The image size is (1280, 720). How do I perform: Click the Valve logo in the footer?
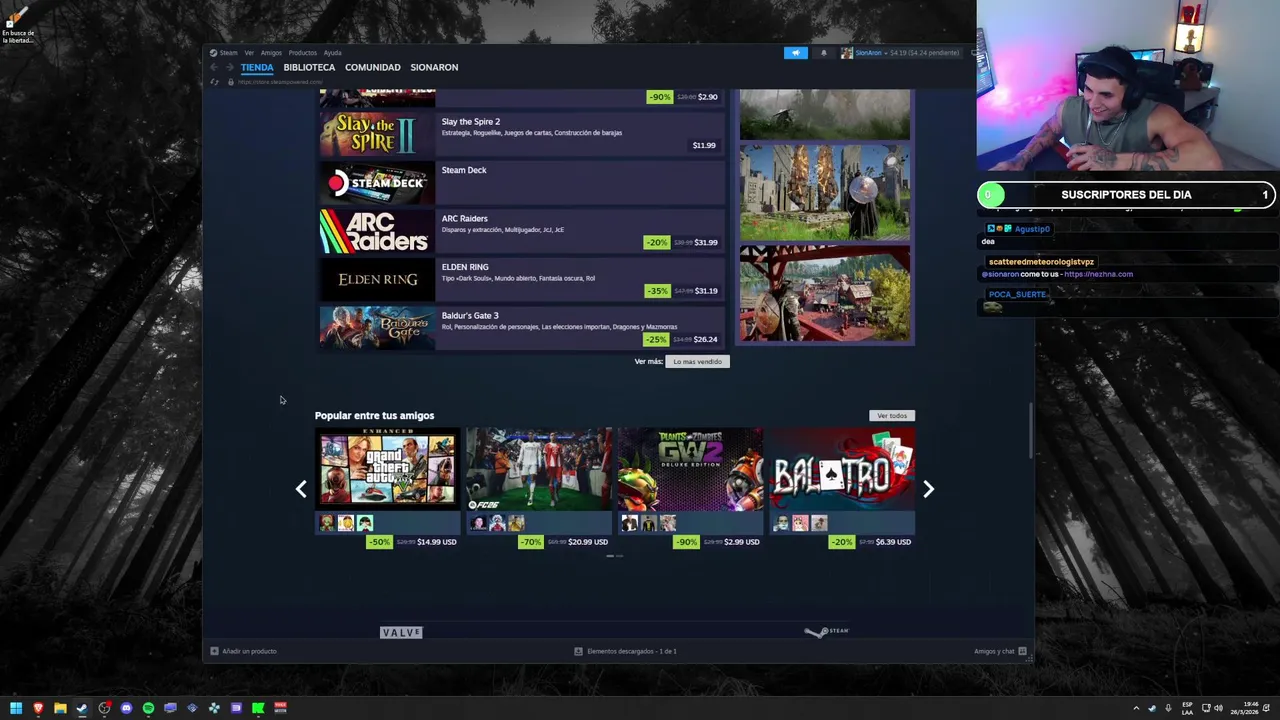click(401, 632)
